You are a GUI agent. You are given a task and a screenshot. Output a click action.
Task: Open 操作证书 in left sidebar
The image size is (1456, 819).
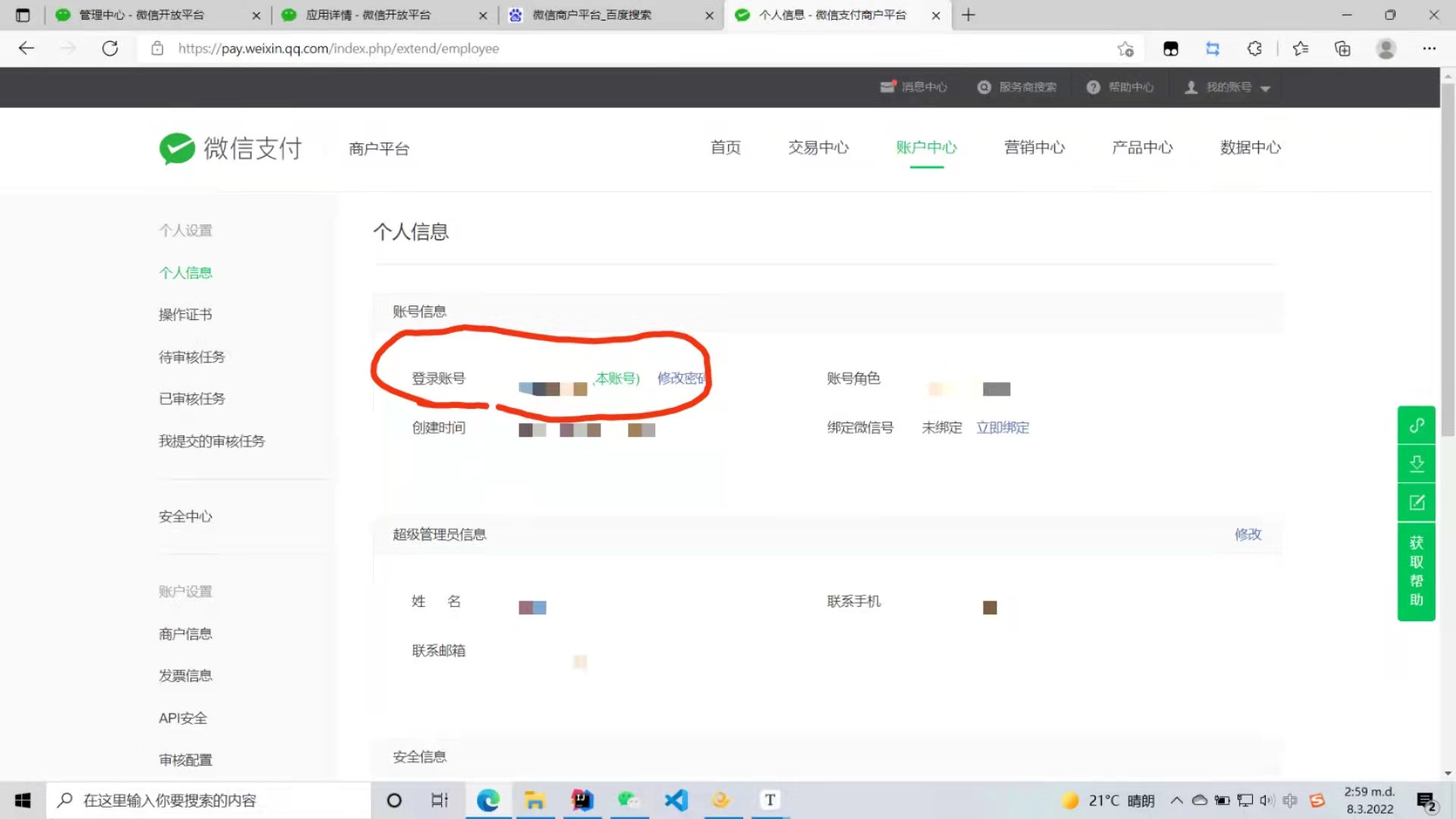(186, 315)
